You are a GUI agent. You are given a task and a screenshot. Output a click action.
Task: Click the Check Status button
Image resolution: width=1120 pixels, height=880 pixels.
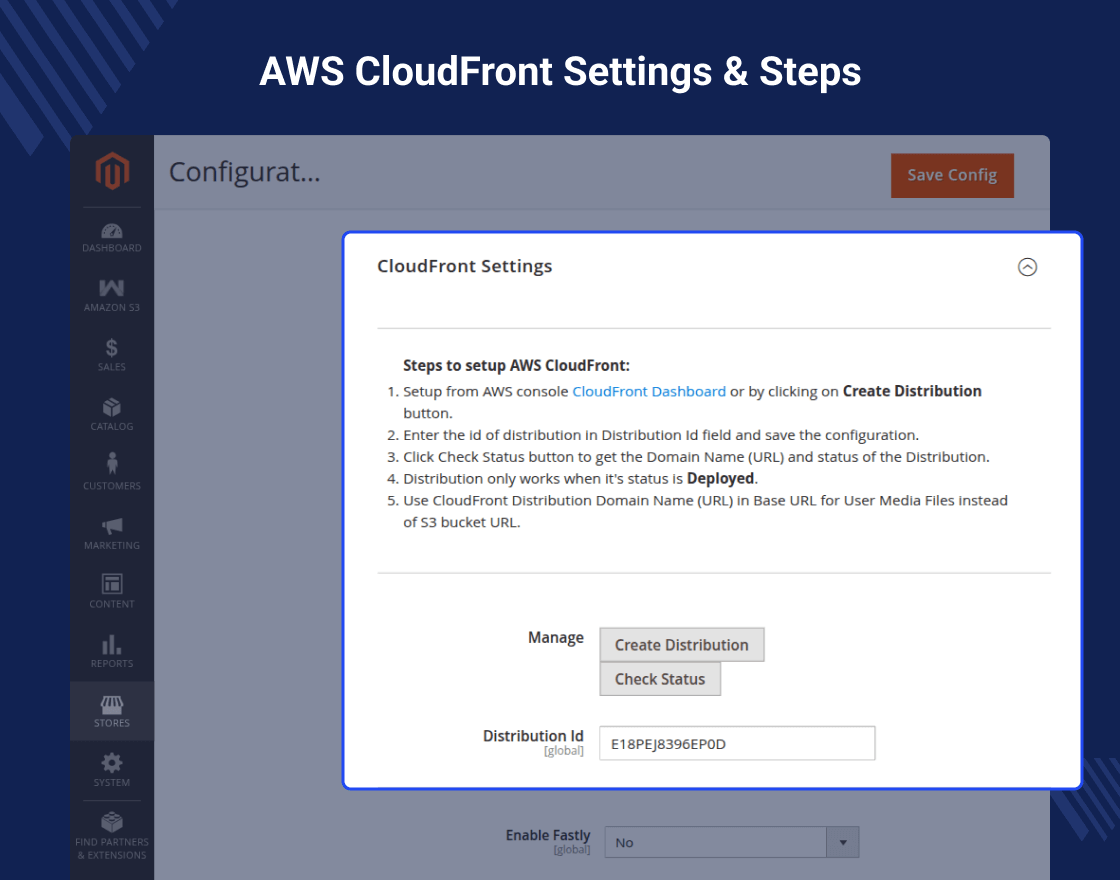point(660,679)
